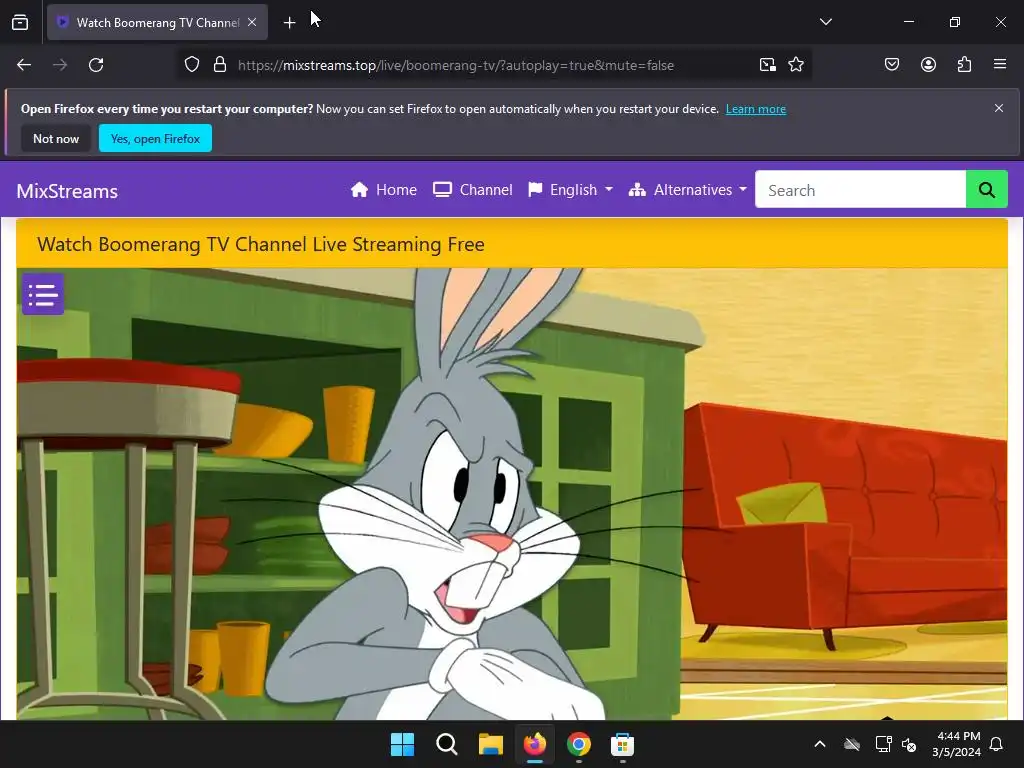Open the notifications bell icon
This screenshot has height=768, width=1024.
tap(997, 744)
